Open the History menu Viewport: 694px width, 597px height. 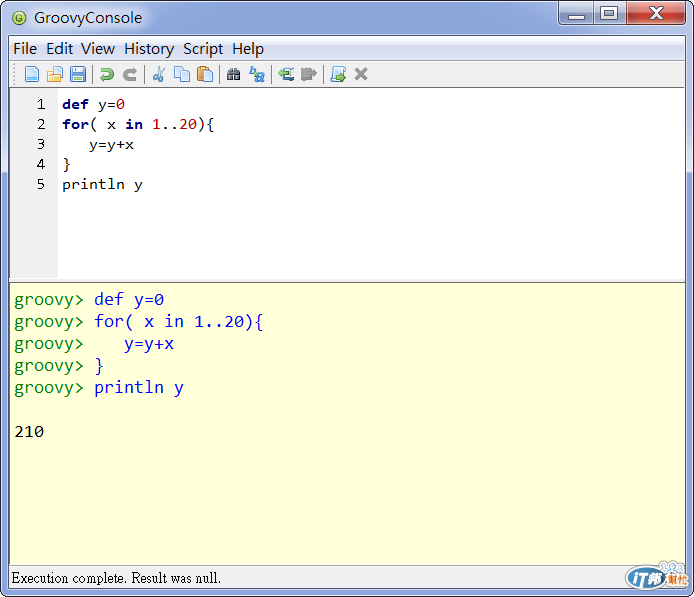(x=149, y=49)
